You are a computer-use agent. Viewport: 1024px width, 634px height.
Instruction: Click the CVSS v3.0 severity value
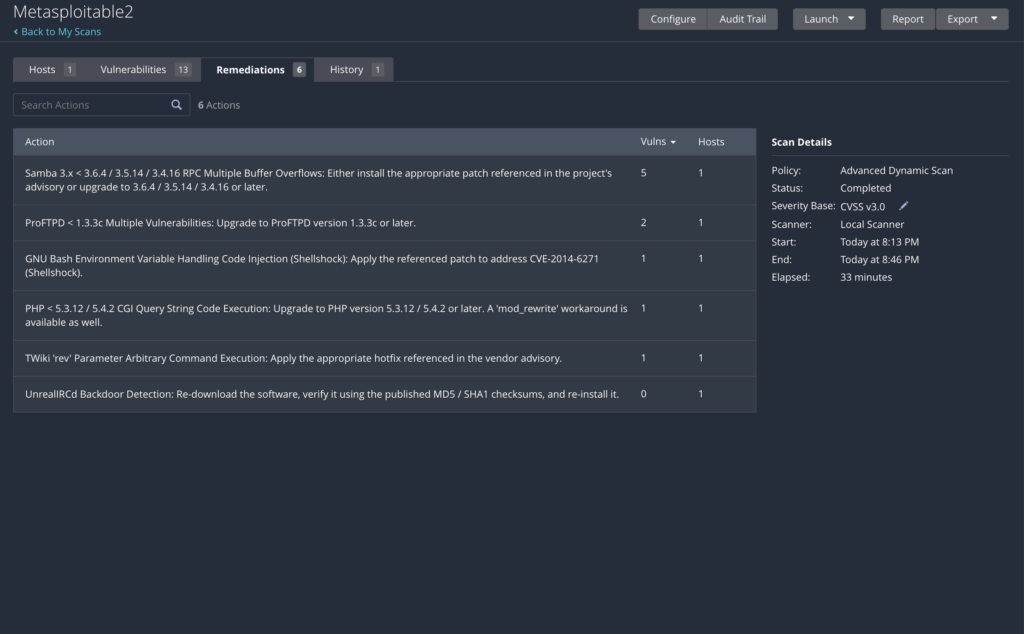click(862, 206)
